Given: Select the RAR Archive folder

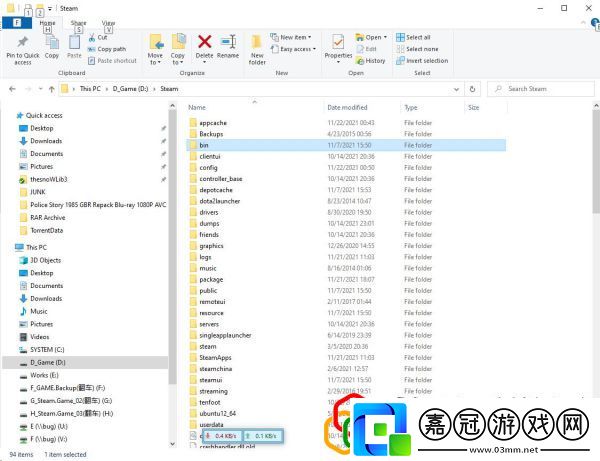Looking at the screenshot, I should [x=47, y=218].
